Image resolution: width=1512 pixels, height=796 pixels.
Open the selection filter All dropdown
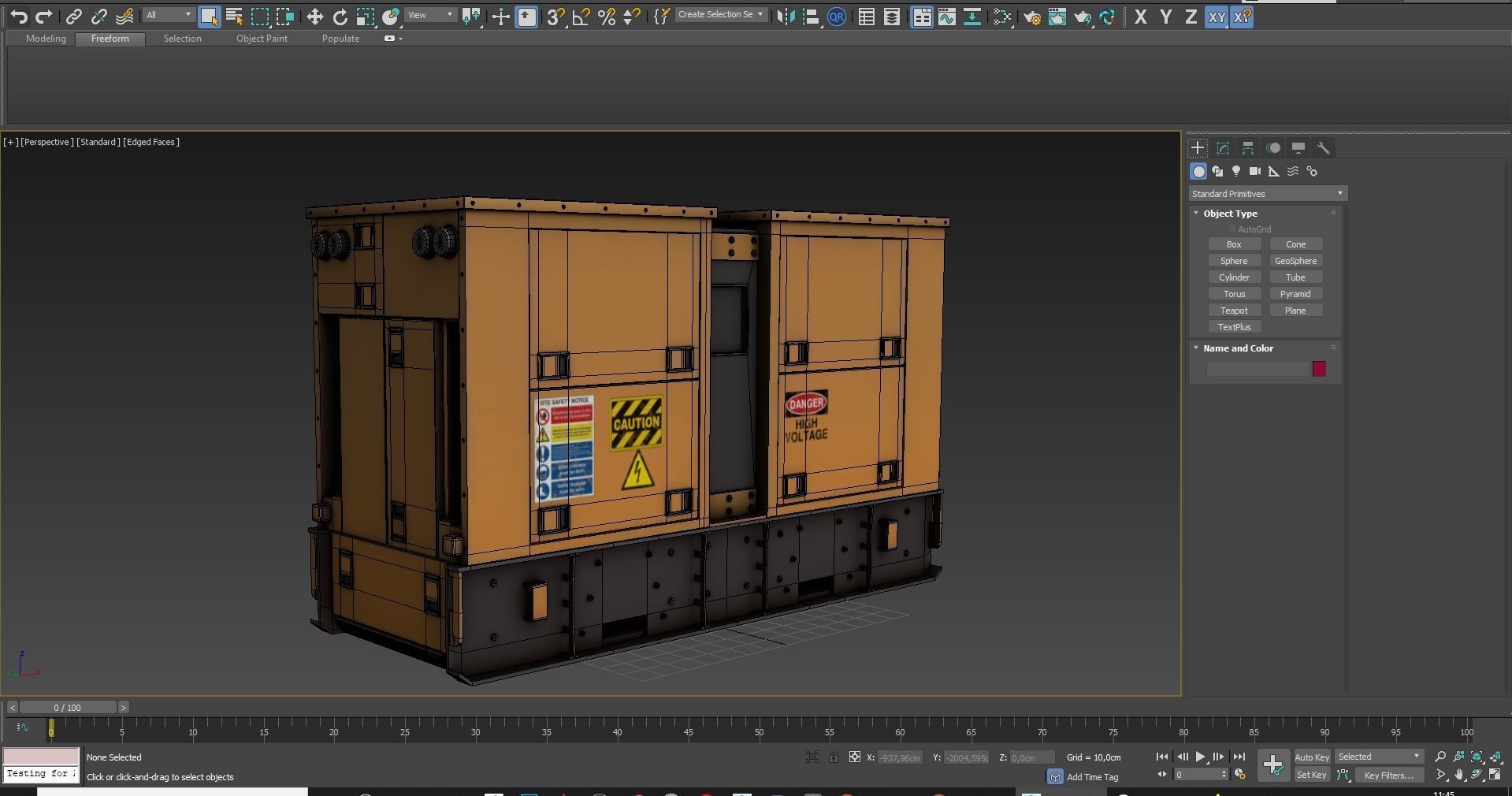tap(169, 15)
